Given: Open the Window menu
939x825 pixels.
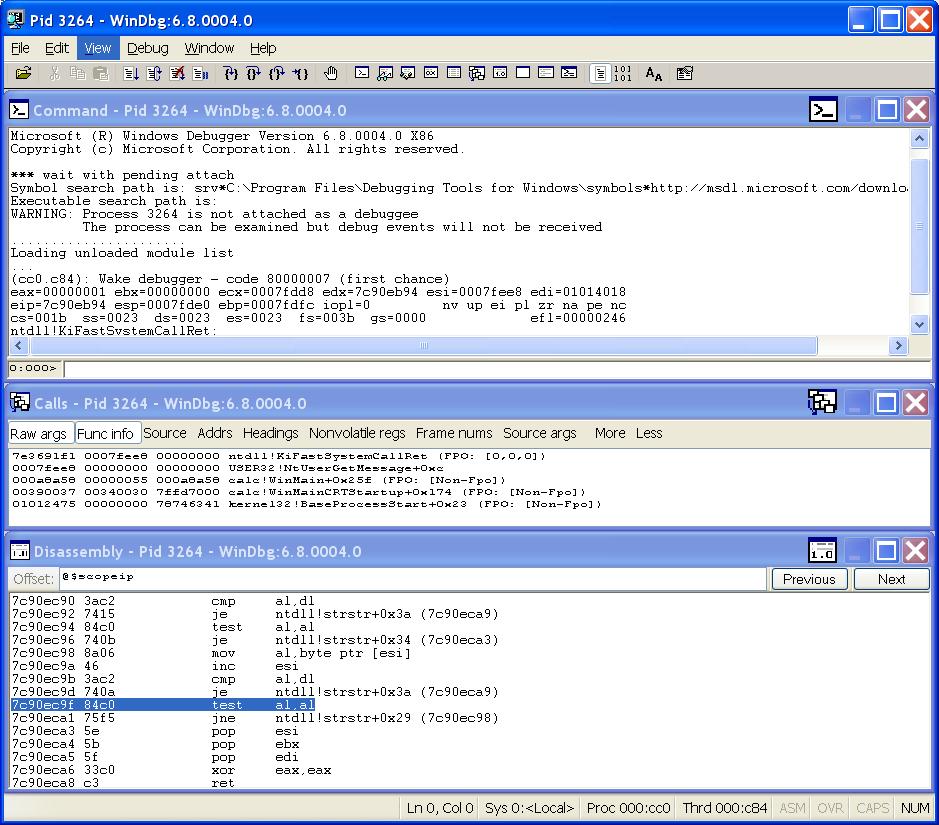Looking at the screenshot, I should [209, 48].
